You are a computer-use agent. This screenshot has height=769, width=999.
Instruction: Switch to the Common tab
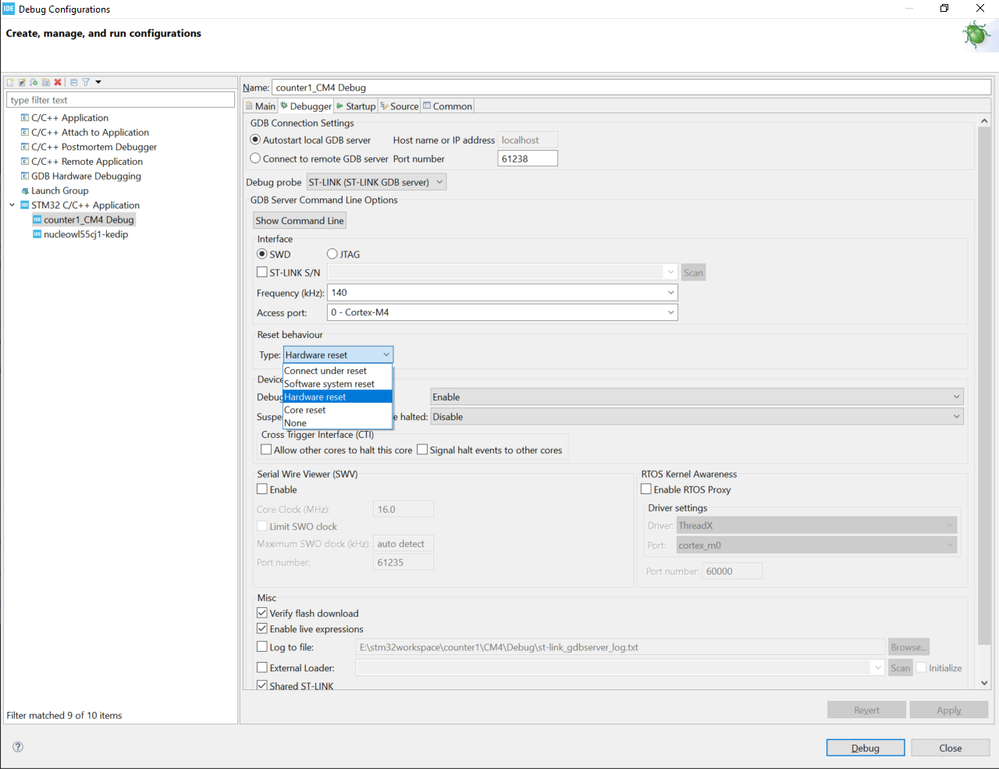(x=448, y=106)
